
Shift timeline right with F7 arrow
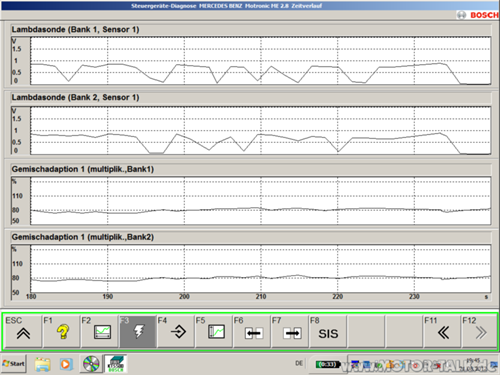290,331
